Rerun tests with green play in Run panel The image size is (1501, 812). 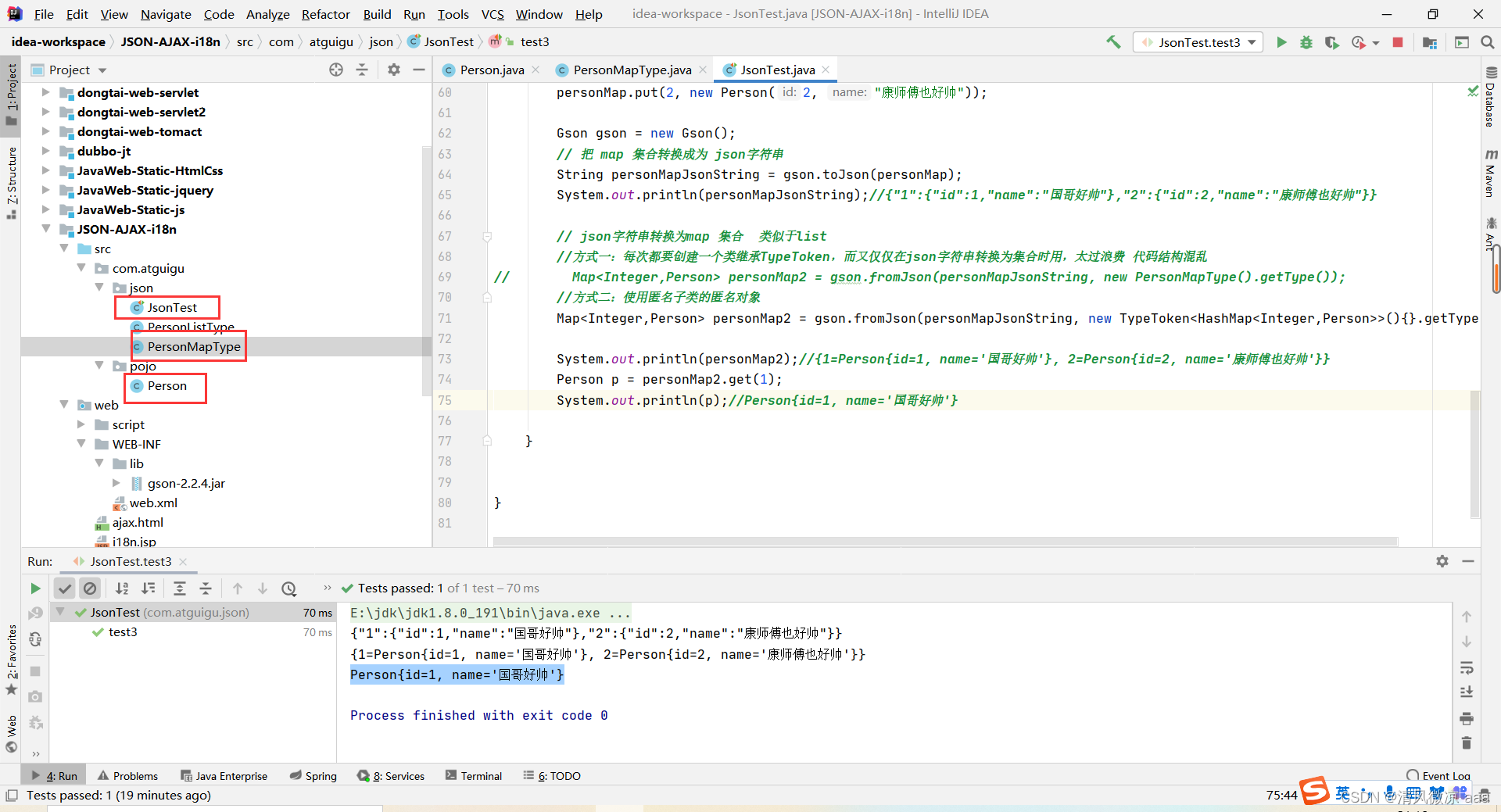(x=35, y=588)
